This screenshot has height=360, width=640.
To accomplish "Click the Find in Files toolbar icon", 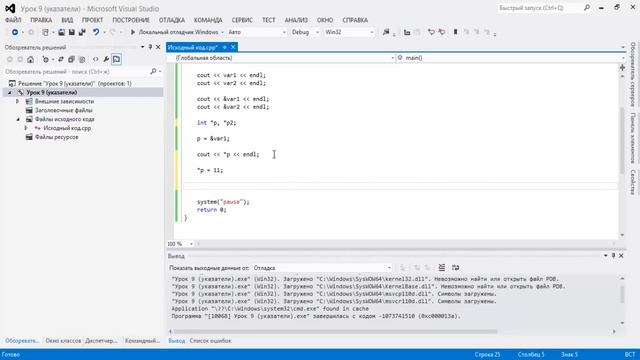I will 386,32.
